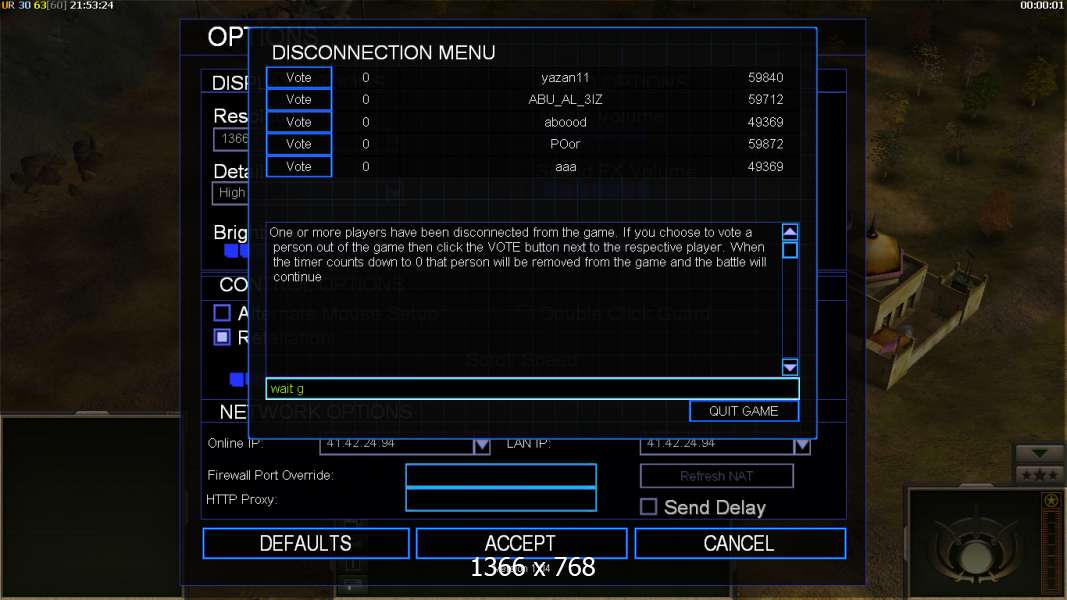Click player name 'POor'
Image resolution: width=1067 pixels, height=600 pixels.
(565, 144)
